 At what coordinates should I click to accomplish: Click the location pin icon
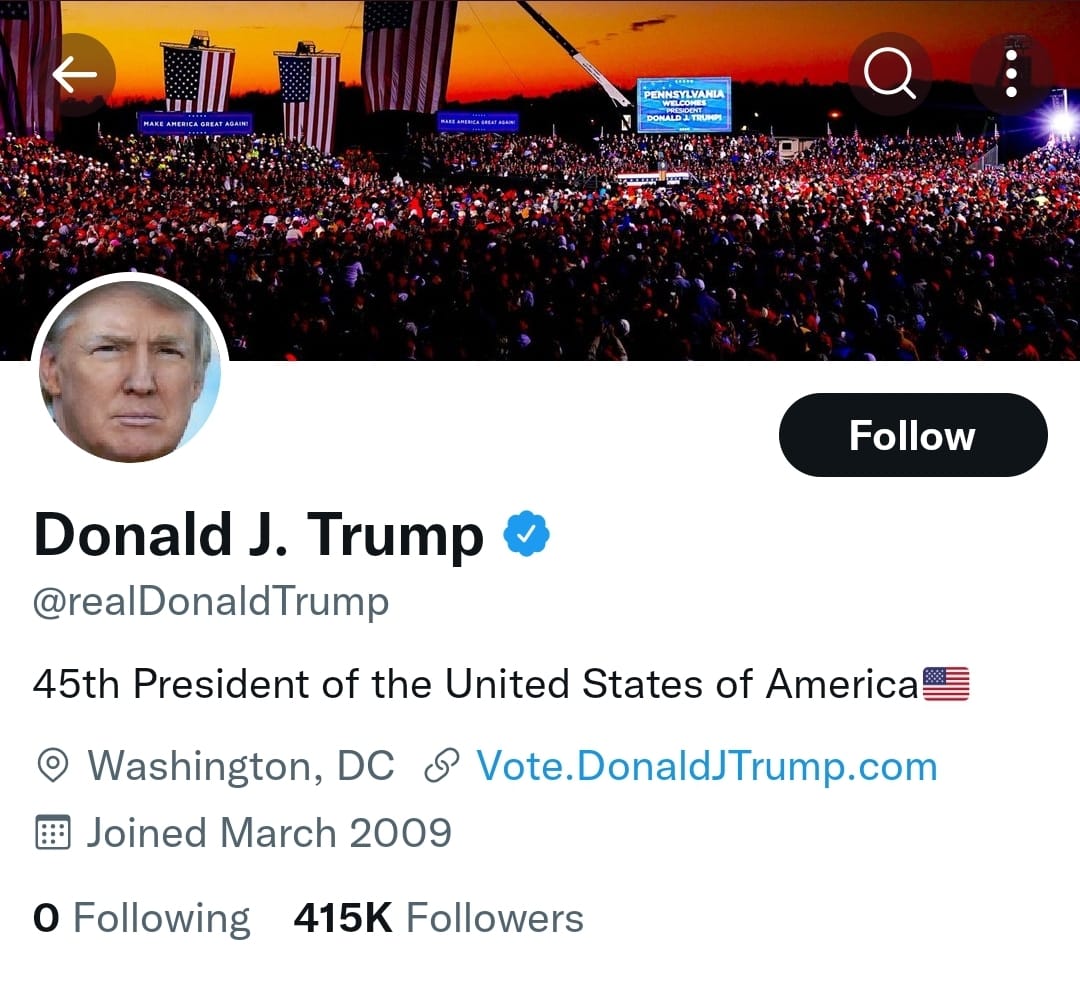tap(52, 767)
